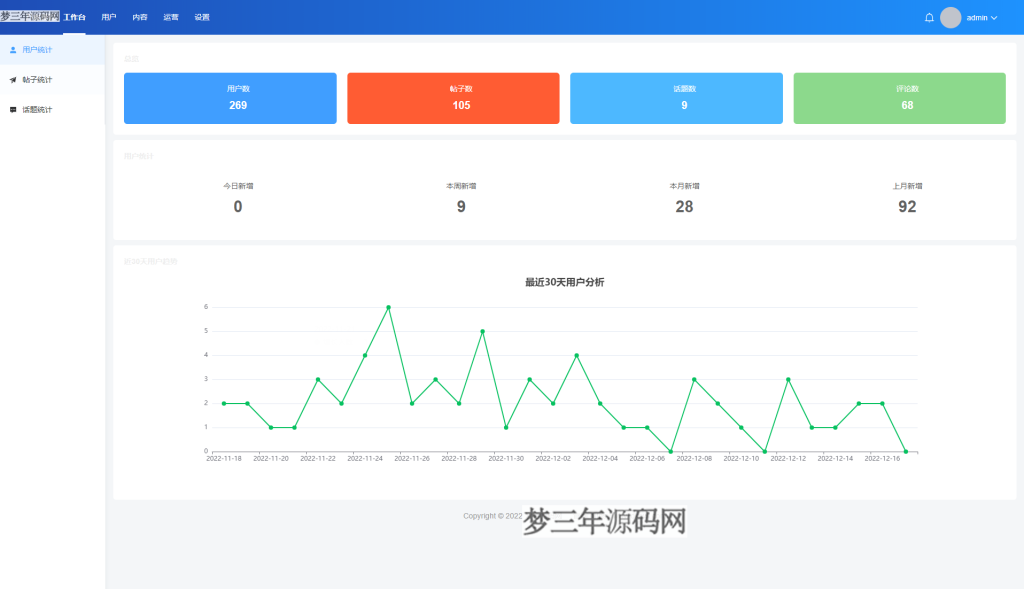The width and height of the screenshot is (1024, 589).
Task: Click the peak data point at 2022-11-24
Action: [389, 307]
